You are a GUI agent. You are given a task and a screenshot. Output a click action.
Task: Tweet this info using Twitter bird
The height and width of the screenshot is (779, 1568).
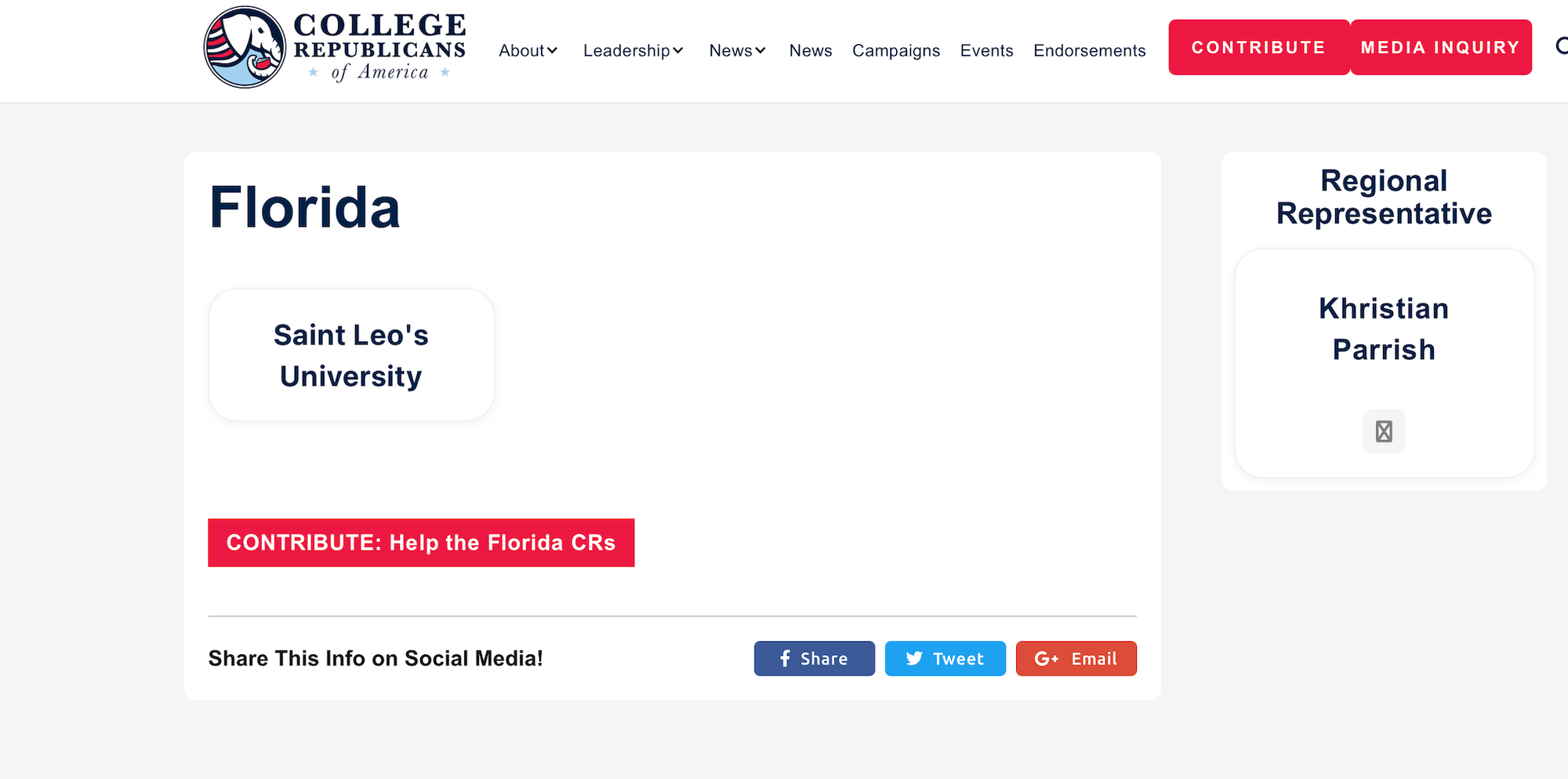(945, 658)
